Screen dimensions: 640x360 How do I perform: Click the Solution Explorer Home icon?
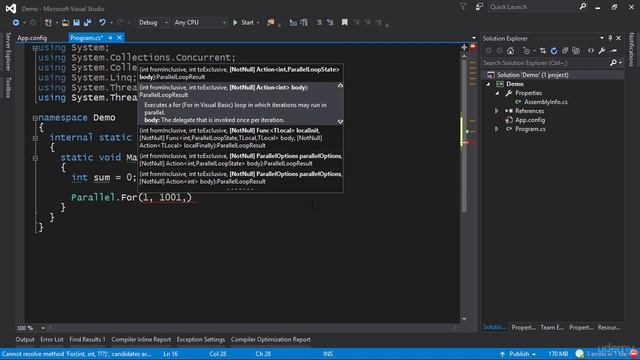click(x=511, y=51)
